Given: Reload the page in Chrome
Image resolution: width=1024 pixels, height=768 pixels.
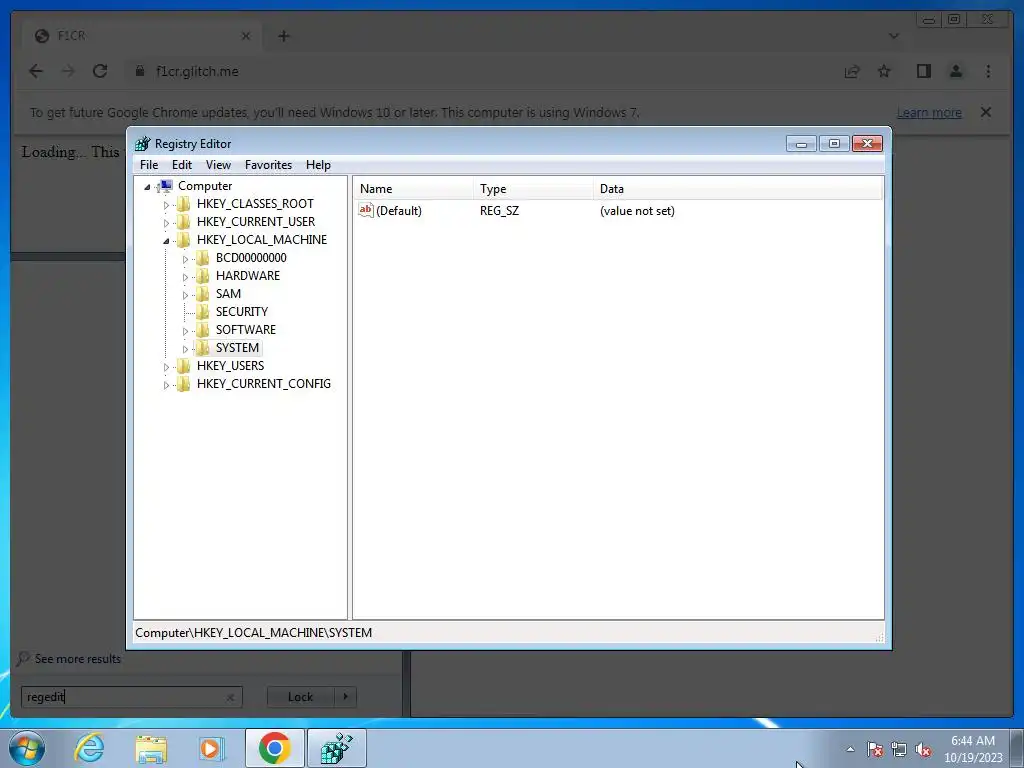Looking at the screenshot, I should tap(100, 71).
